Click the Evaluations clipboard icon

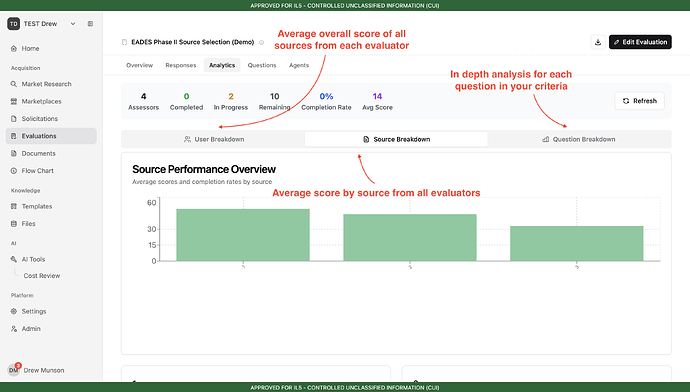[14, 136]
